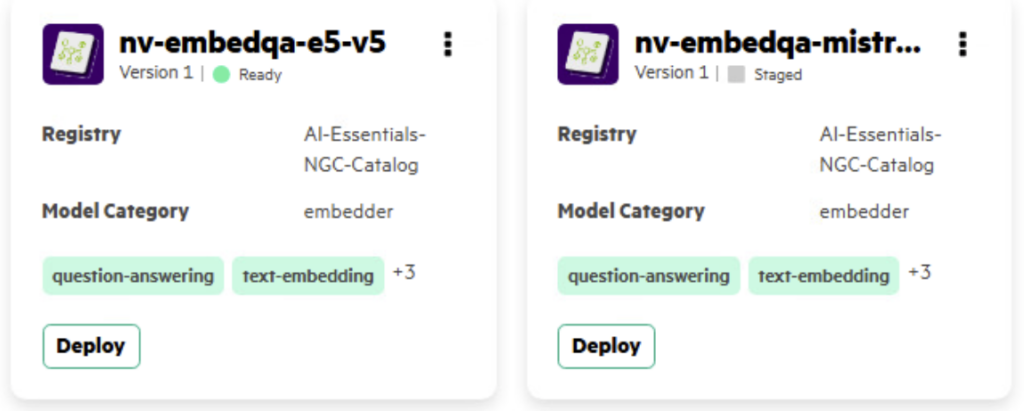Click the nv-embedqa-mistral model icon

(588, 54)
